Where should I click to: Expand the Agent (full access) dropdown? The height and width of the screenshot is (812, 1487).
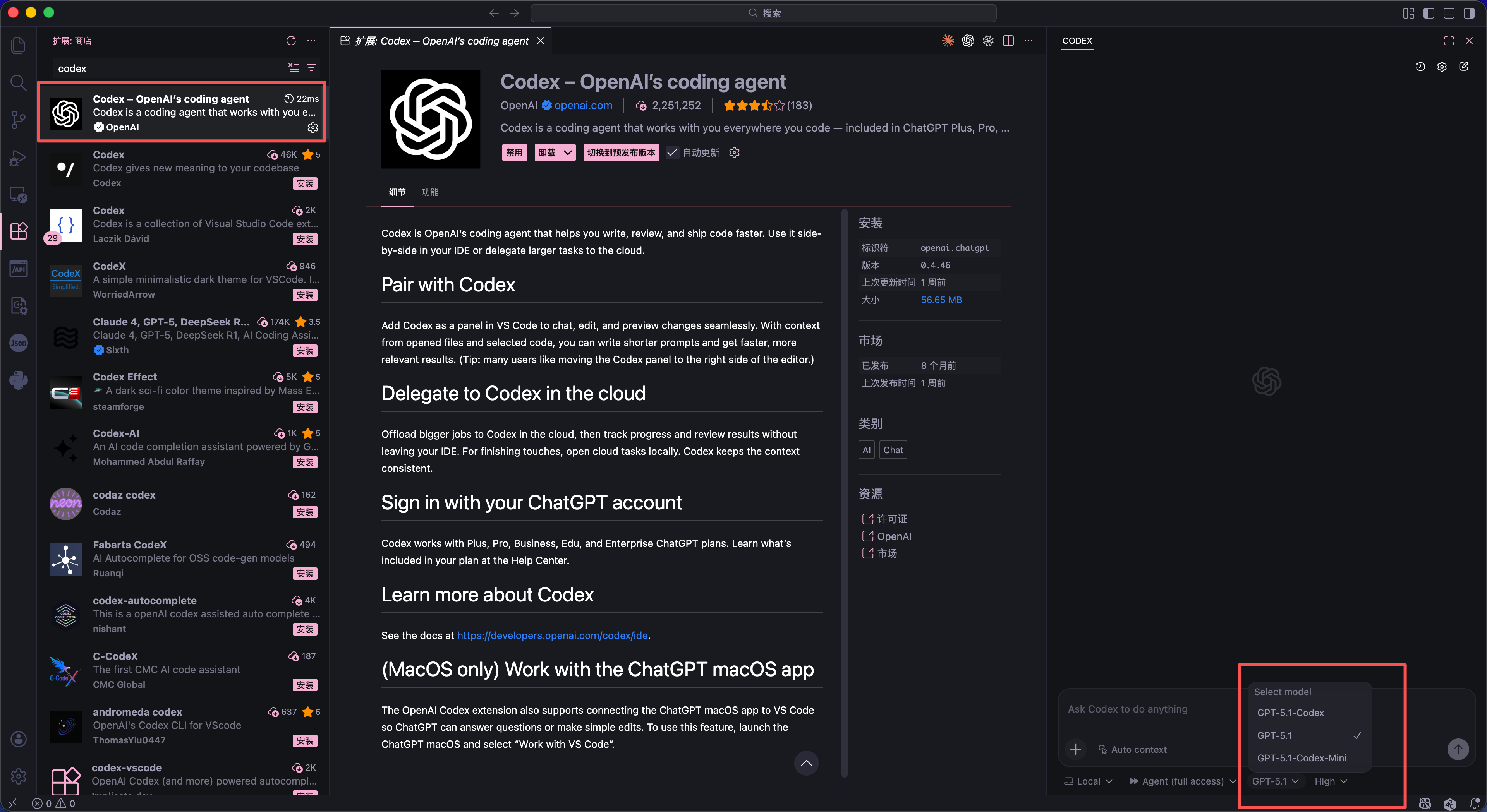pos(1181,781)
